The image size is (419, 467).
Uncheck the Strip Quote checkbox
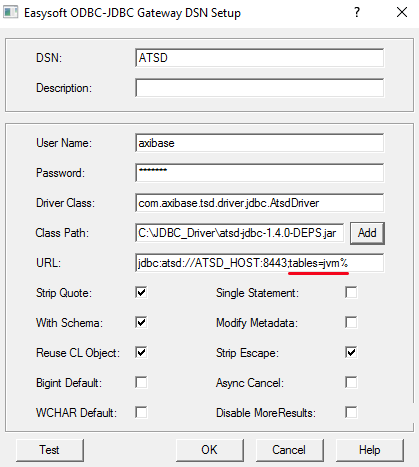tap(141, 293)
